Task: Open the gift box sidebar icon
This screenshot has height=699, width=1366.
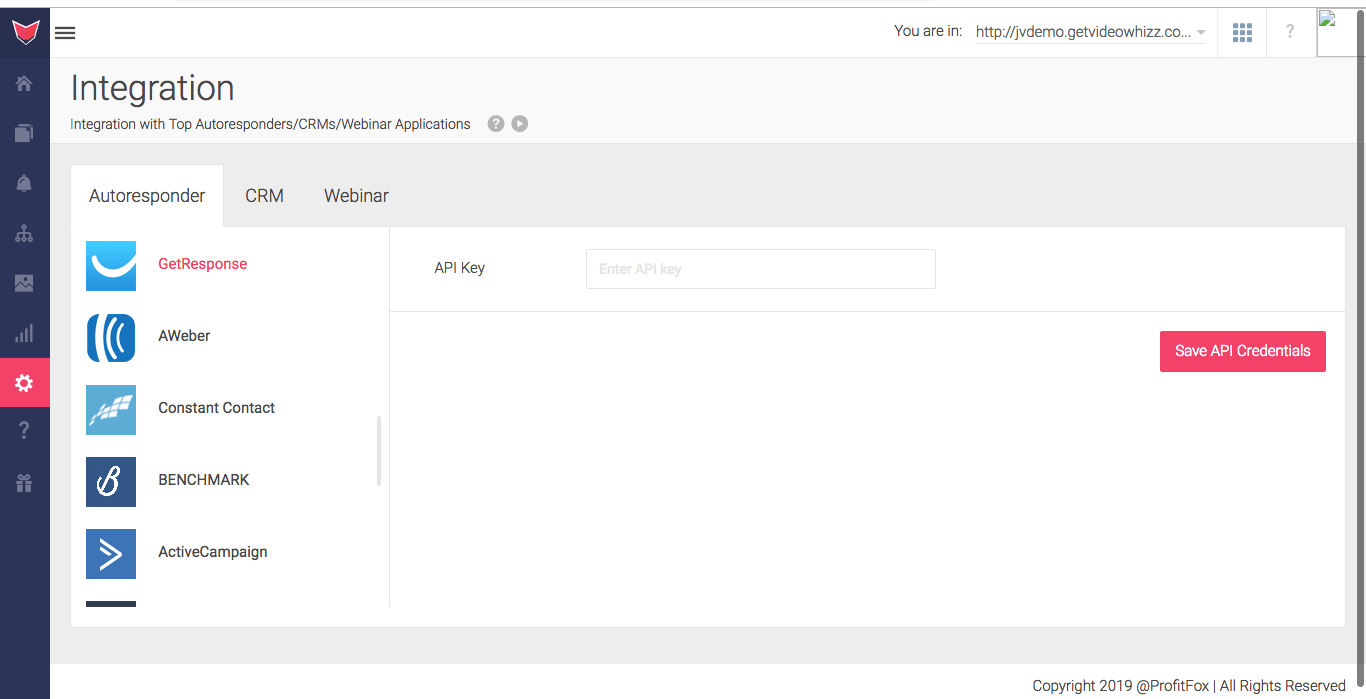Action: pos(24,483)
